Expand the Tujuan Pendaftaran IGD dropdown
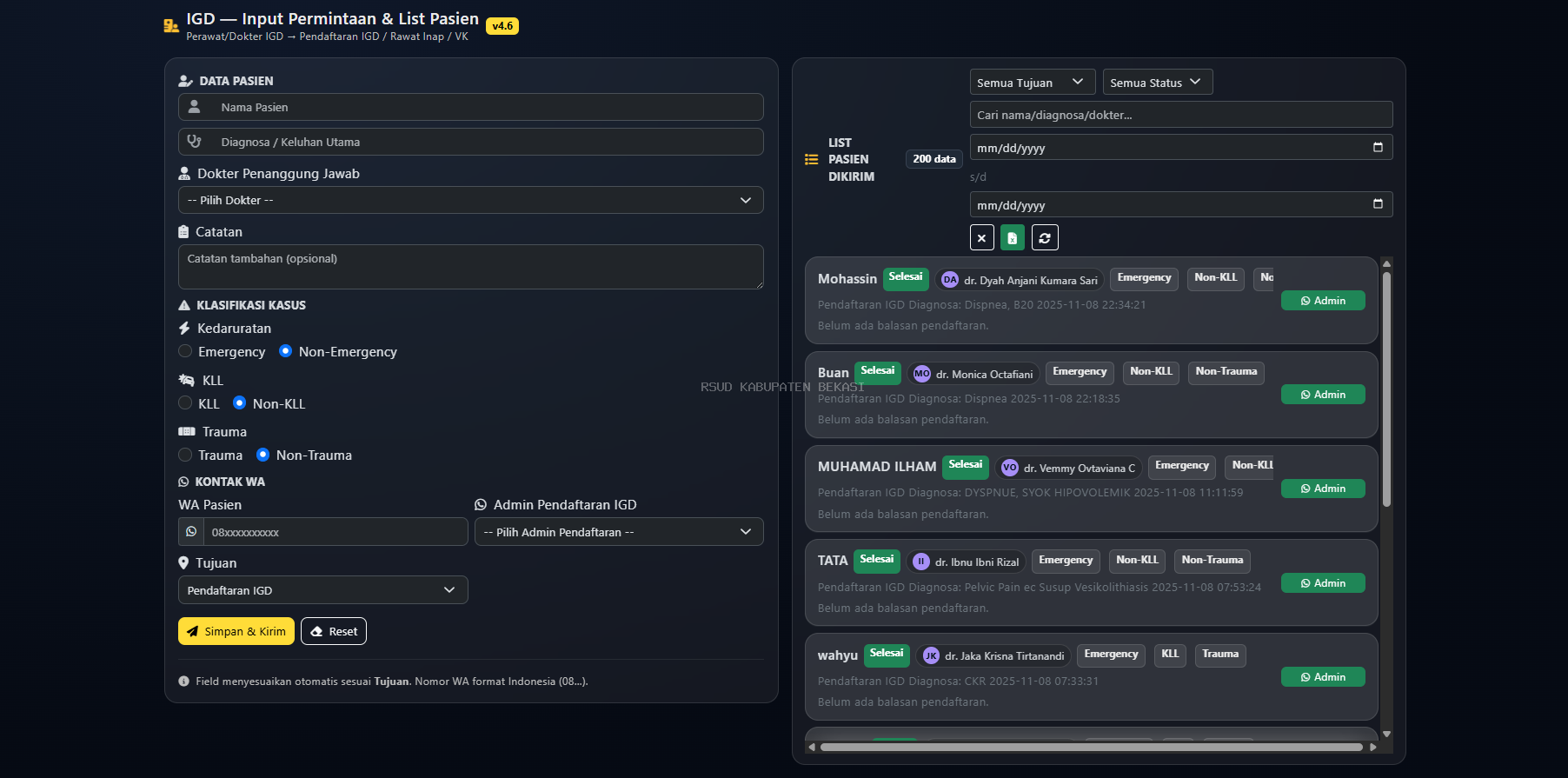This screenshot has height=778, width=1568. (322, 590)
